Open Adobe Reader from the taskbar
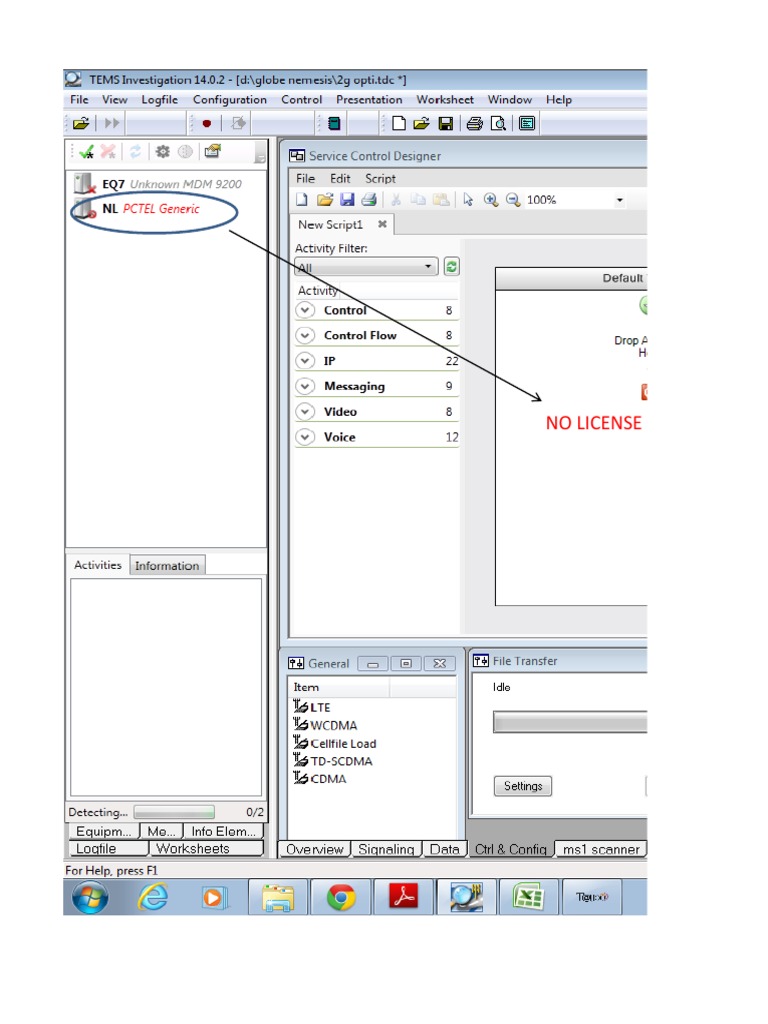The image size is (768, 1024). [x=404, y=896]
